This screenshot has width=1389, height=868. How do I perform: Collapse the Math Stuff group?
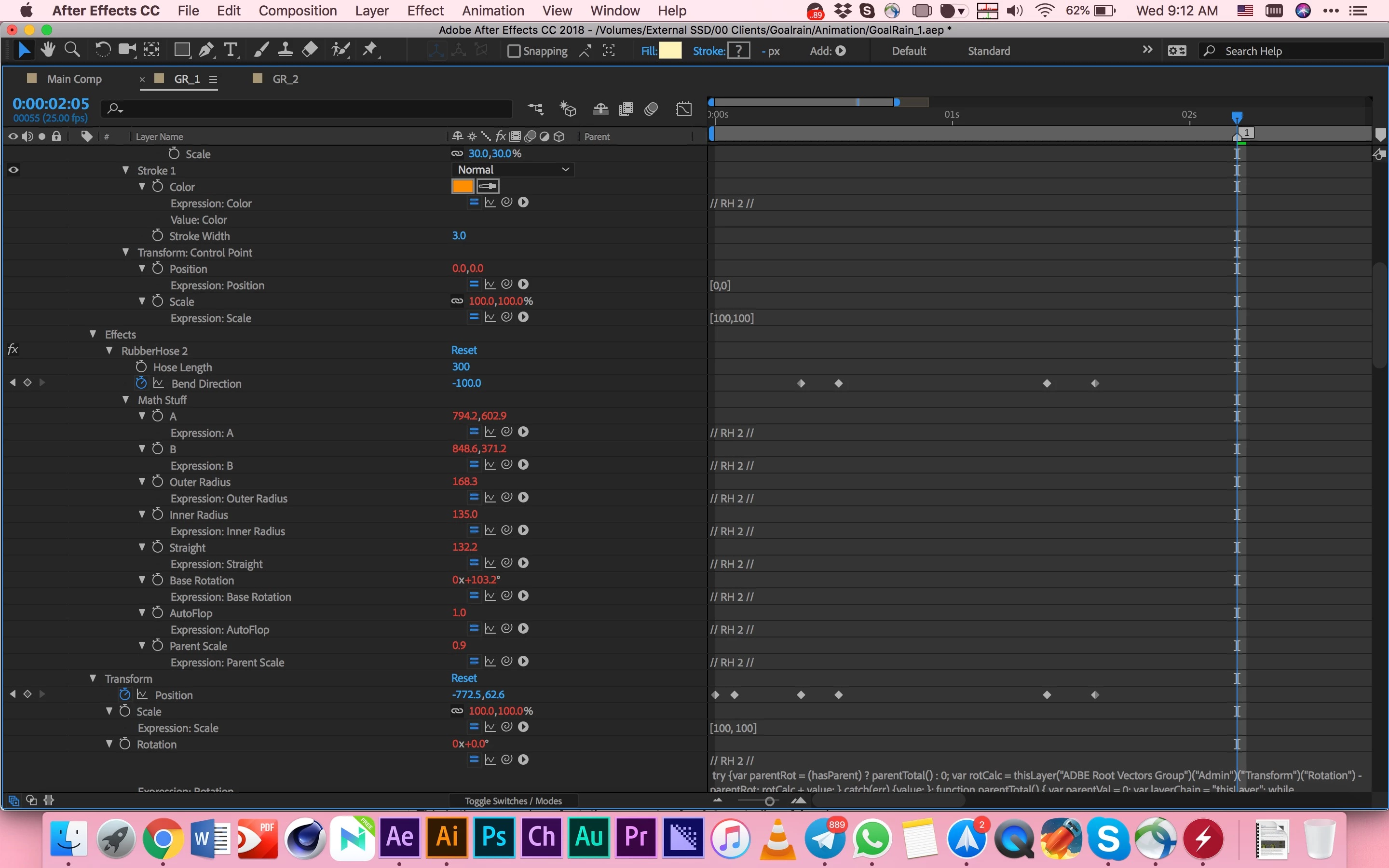126,400
